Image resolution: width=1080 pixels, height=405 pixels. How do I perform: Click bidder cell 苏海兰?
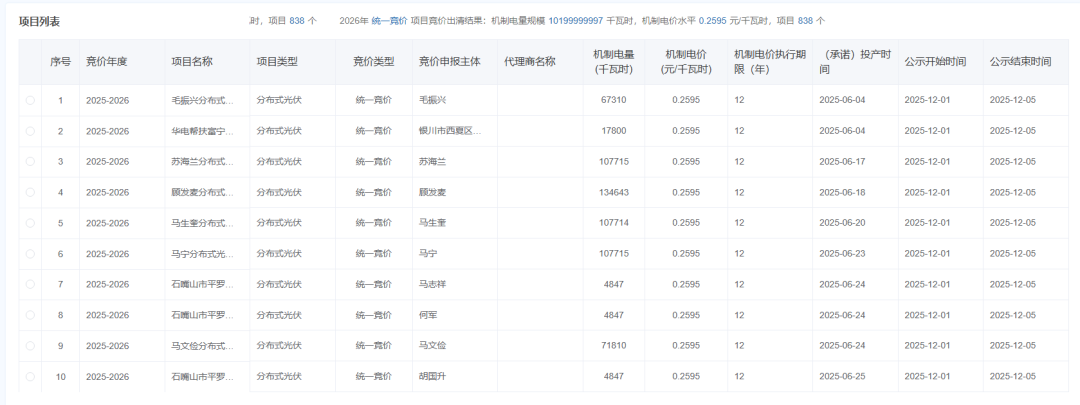[x=433, y=162]
